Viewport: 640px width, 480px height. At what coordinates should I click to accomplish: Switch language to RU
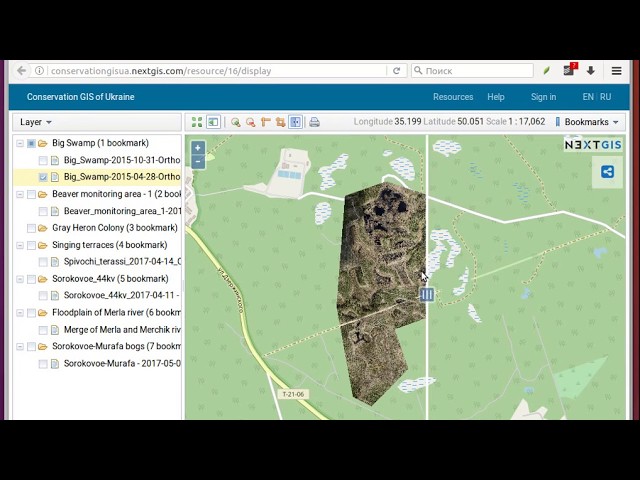(605, 97)
